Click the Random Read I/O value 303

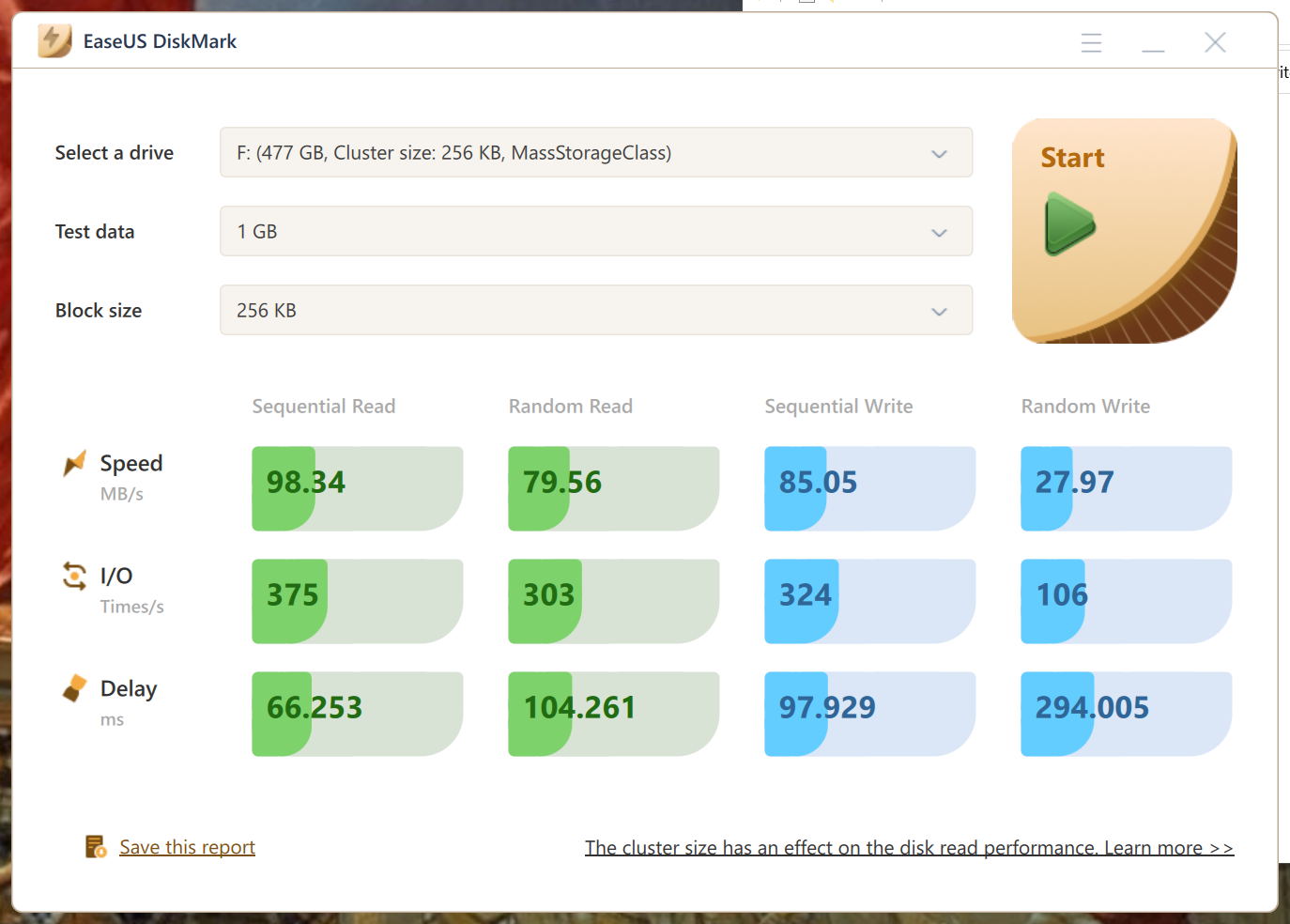coord(548,595)
